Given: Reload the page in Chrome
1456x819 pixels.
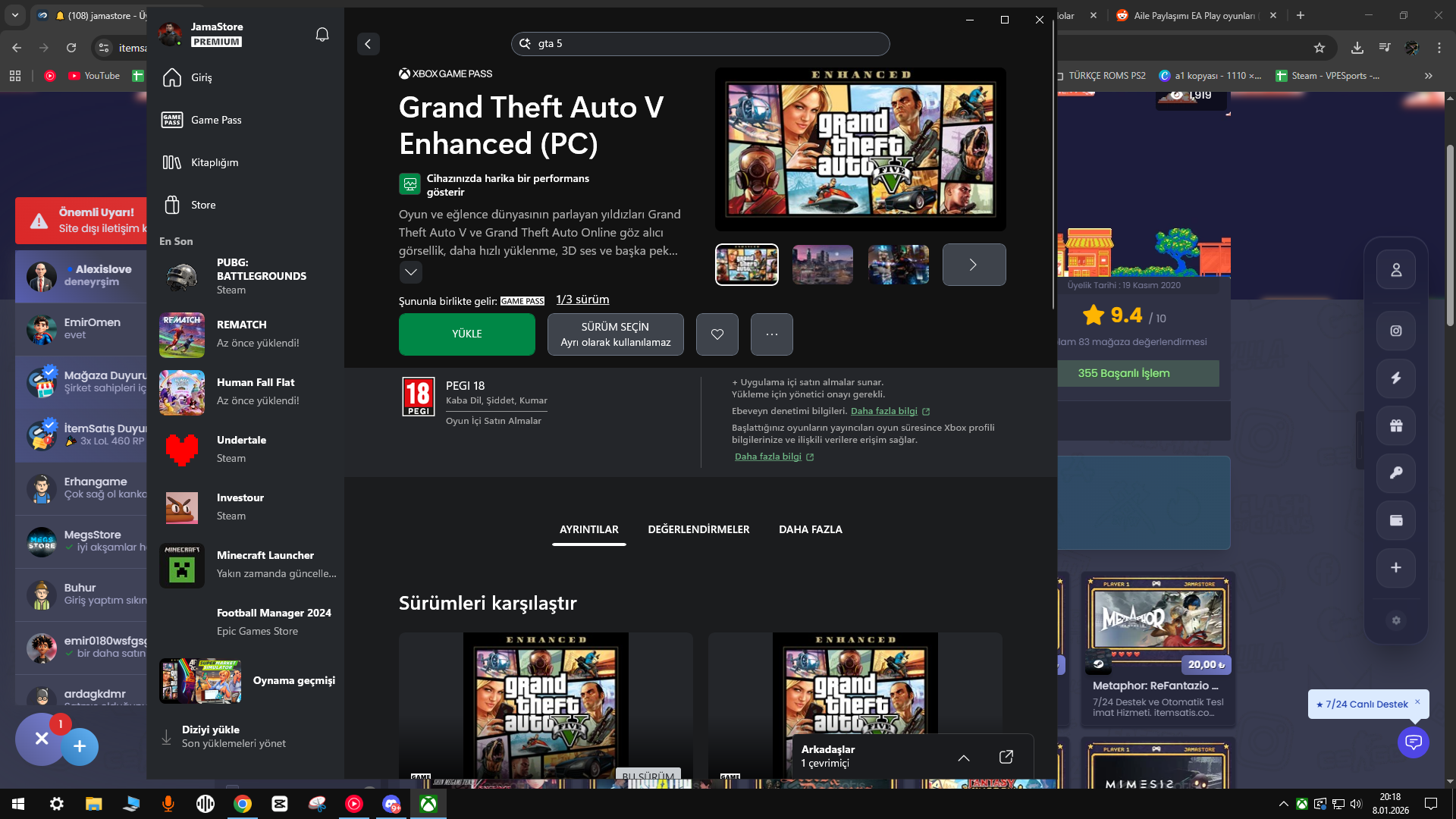Looking at the screenshot, I should (71, 48).
